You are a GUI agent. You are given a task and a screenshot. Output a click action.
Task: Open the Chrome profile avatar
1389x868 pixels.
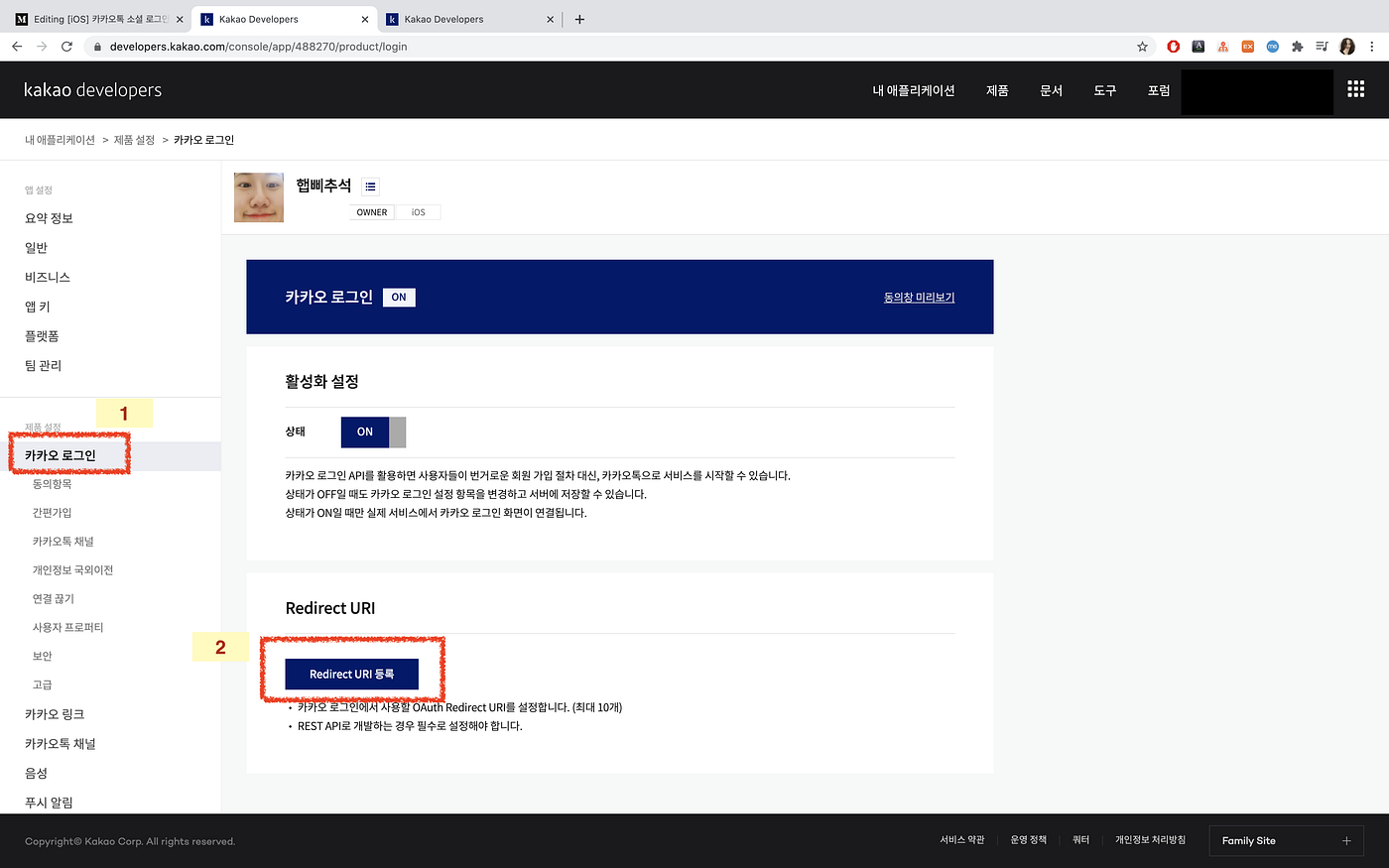1347,47
